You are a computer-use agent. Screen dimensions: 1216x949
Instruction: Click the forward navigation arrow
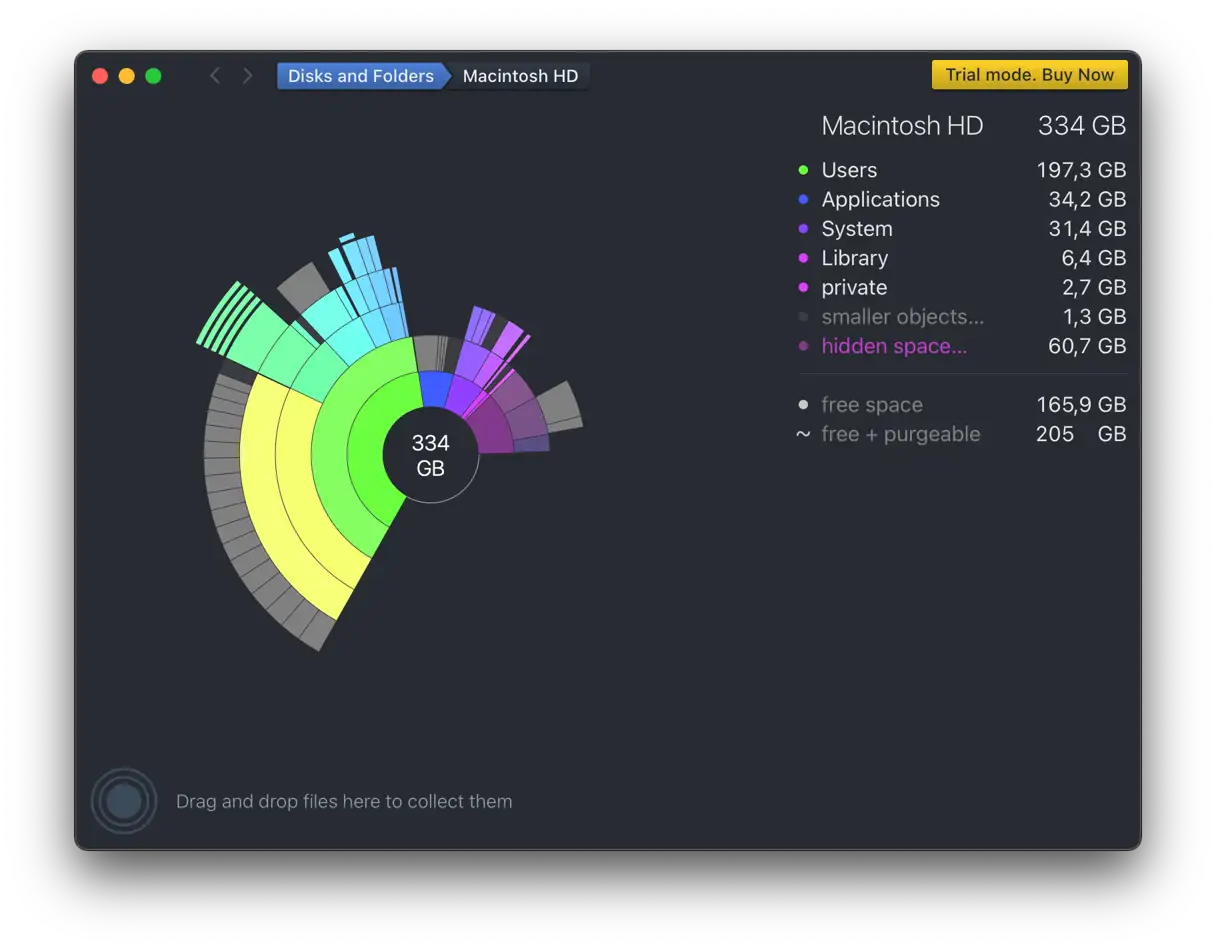[247, 76]
